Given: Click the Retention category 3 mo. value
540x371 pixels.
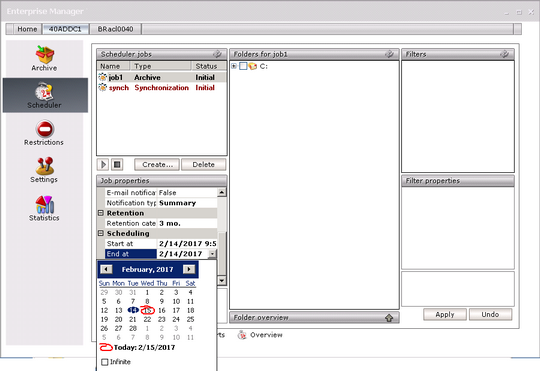Looking at the screenshot, I should click(187, 223).
